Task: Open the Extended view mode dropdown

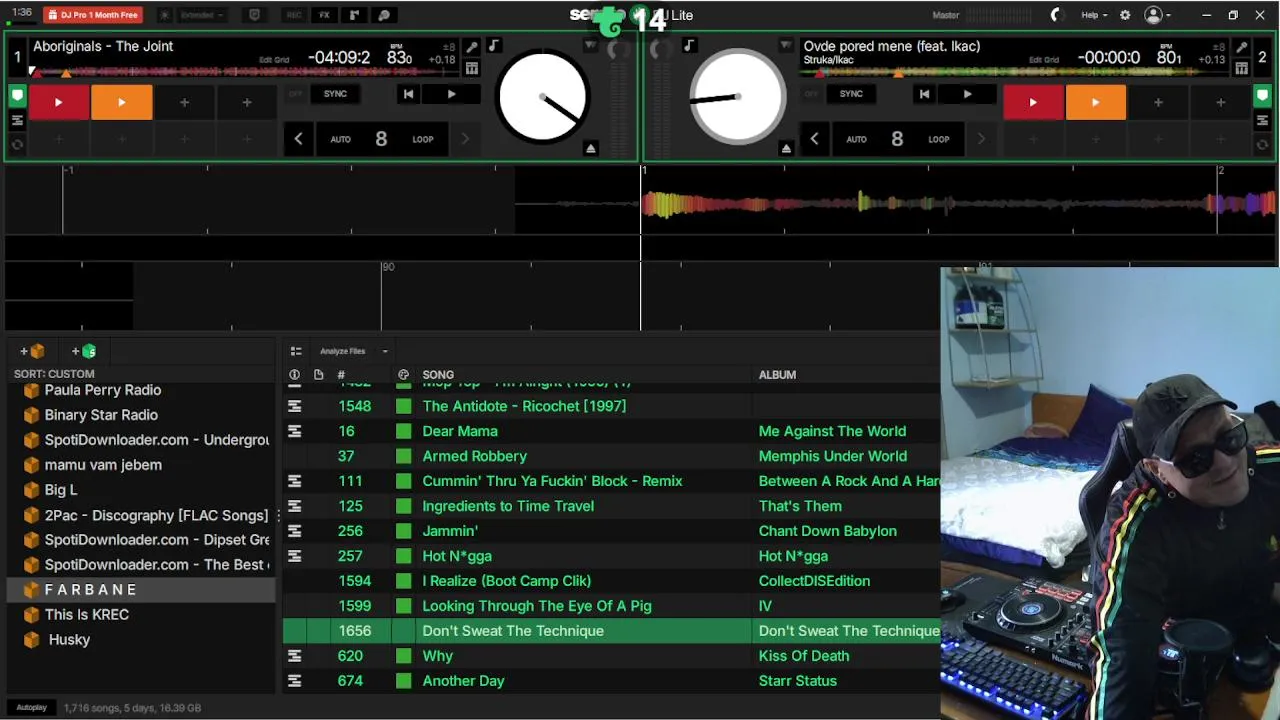Action: click(204, 15)
